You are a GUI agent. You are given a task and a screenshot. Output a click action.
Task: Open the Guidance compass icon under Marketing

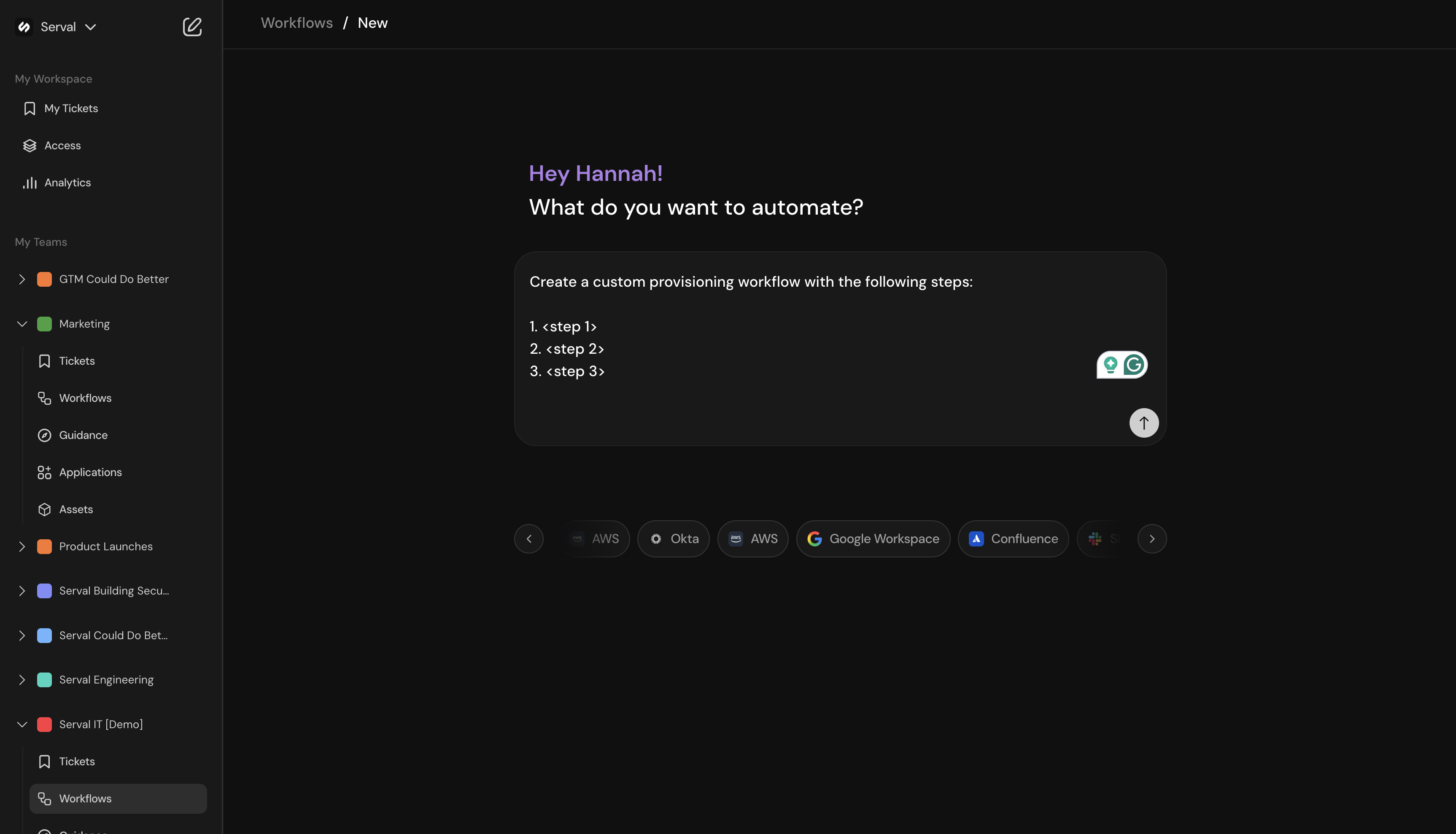click(x=45, y=435)
